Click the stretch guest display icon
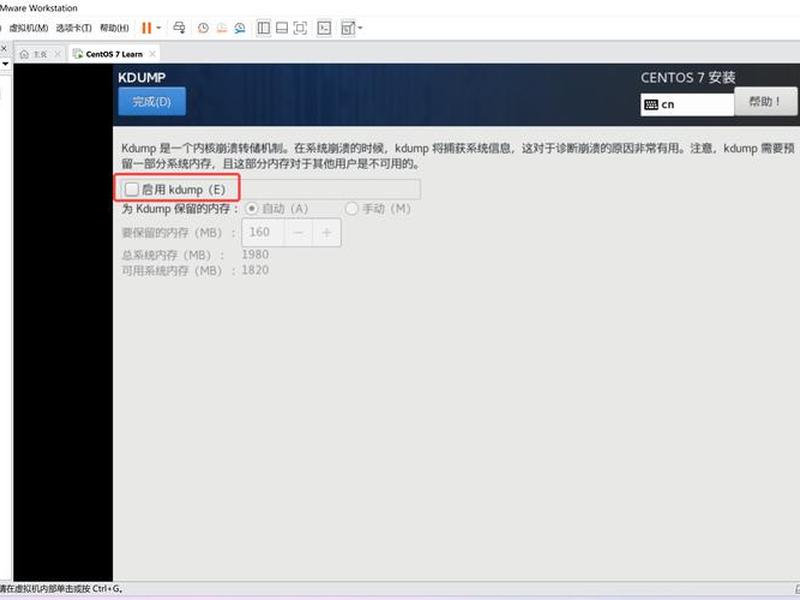This screenshot has width=800, height=600. pyautogui.click(x=347, y=28)
